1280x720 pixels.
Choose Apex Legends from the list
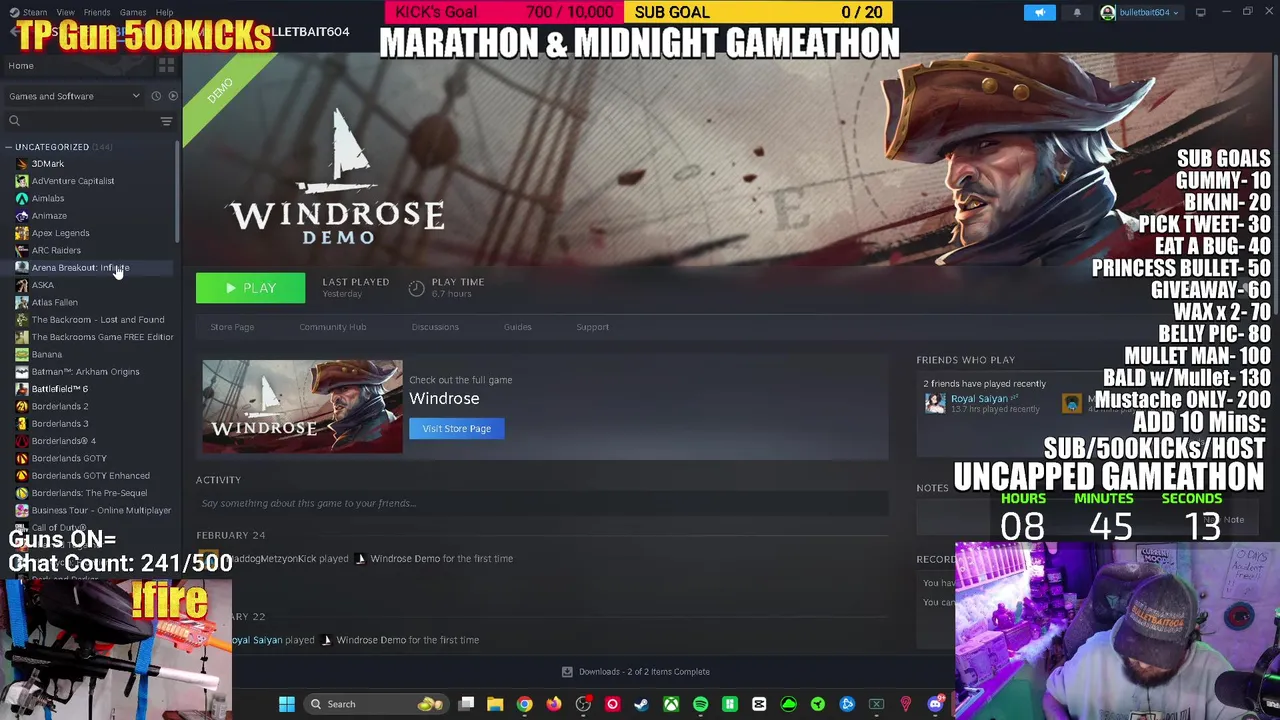click(60, 233)
